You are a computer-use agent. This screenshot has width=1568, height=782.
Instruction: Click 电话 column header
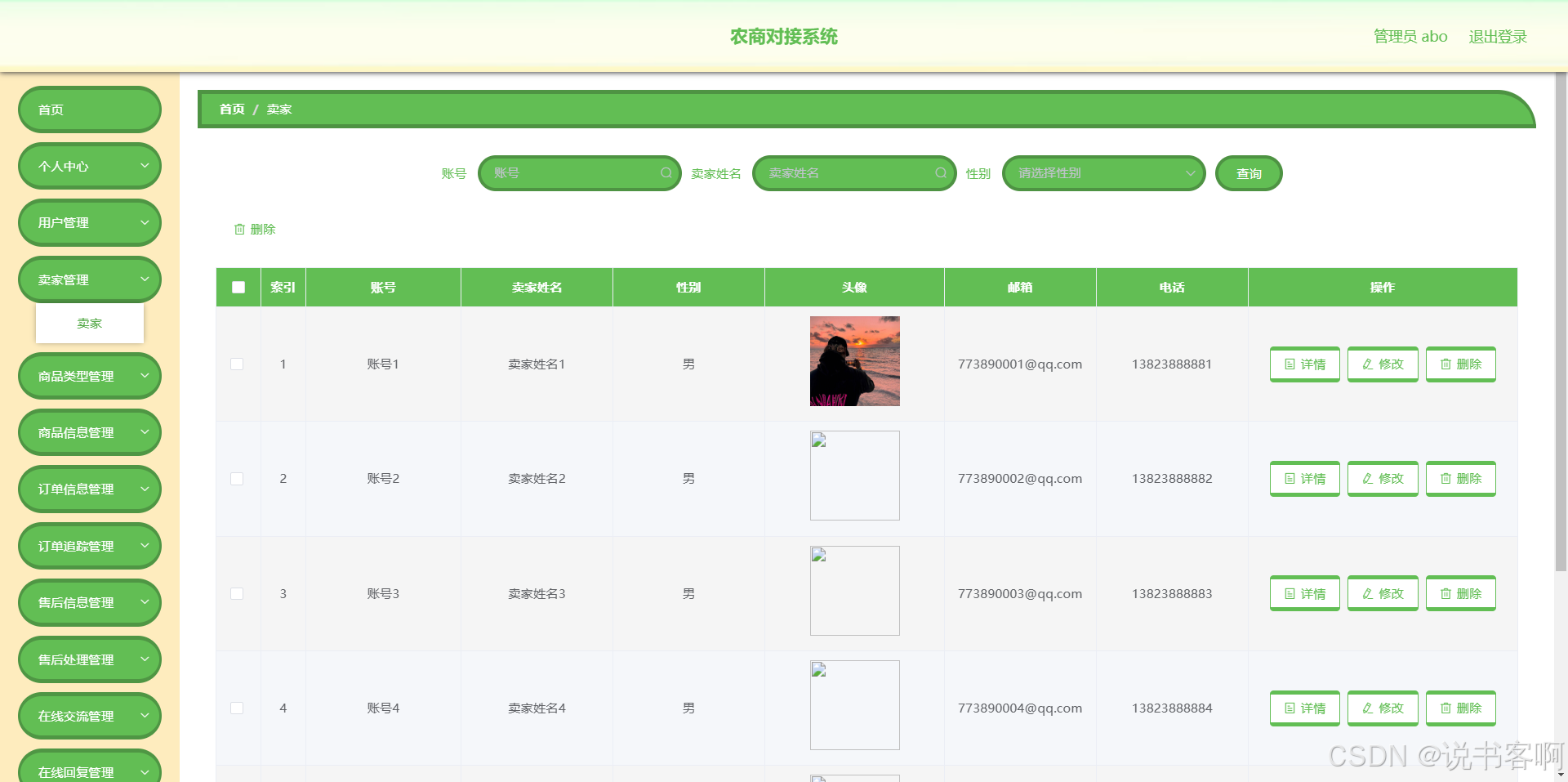(1172, 288)
